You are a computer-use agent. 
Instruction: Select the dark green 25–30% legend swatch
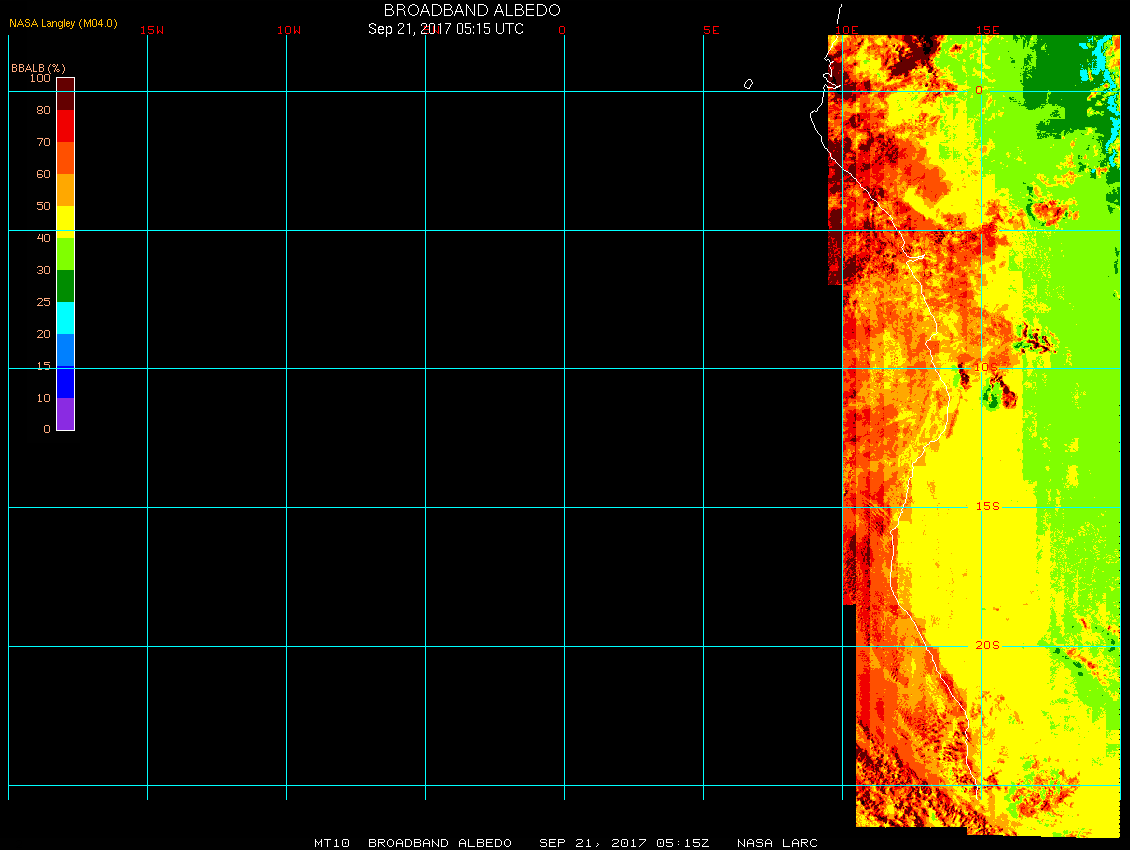coord(65,286)
